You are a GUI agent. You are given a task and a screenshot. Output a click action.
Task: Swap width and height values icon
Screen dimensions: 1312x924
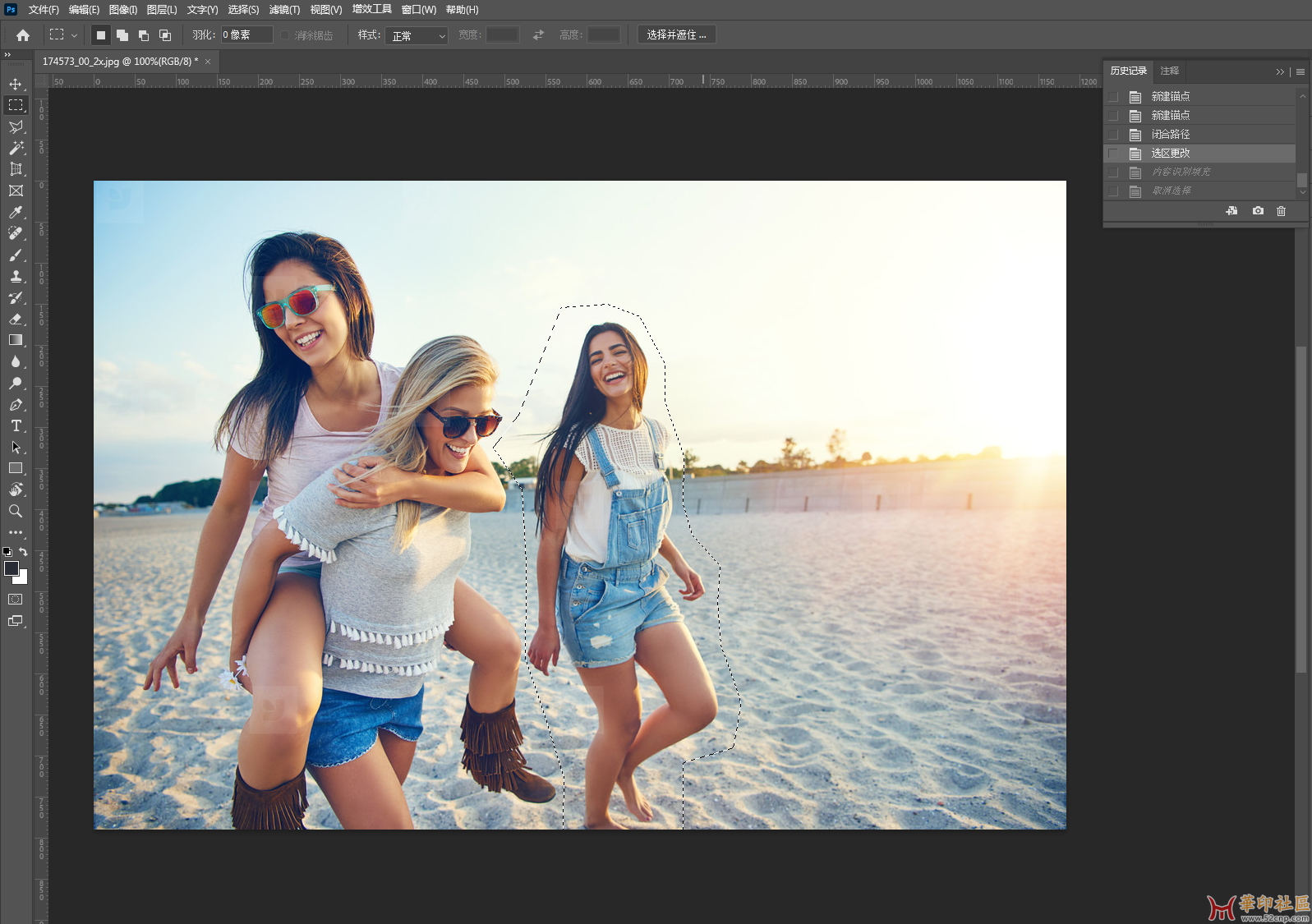538,34
